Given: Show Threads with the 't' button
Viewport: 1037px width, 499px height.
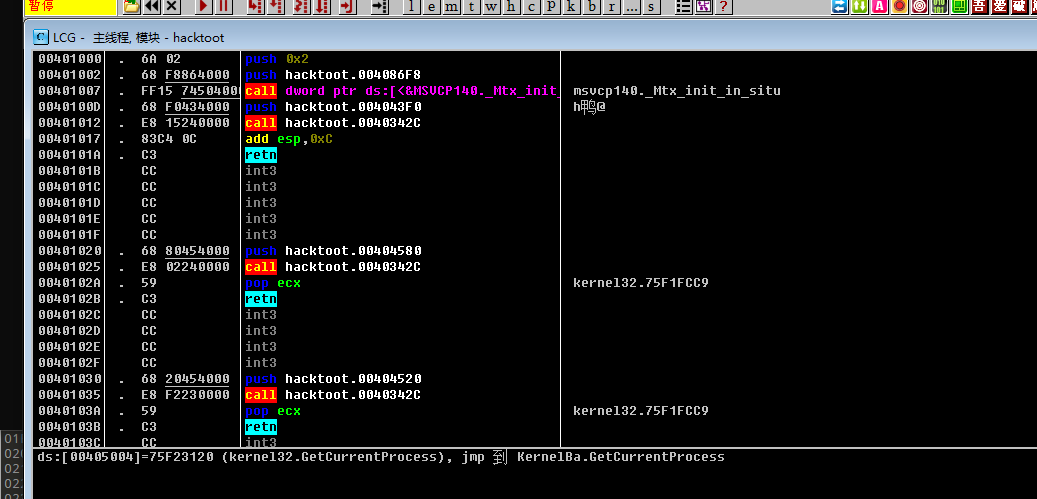Looking at the screenshot, I should [472, 7].
